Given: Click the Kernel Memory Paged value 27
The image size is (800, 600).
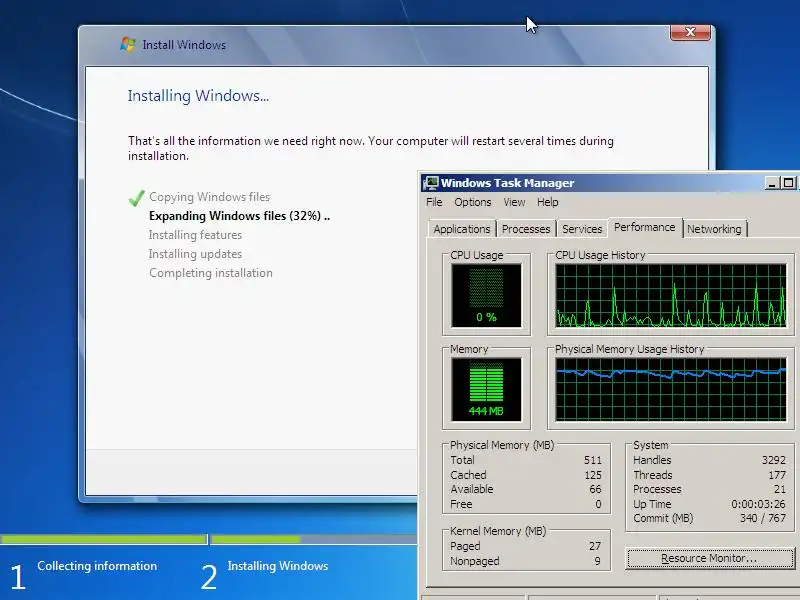Looking at the screenshot, I should [x=595, y=546].
